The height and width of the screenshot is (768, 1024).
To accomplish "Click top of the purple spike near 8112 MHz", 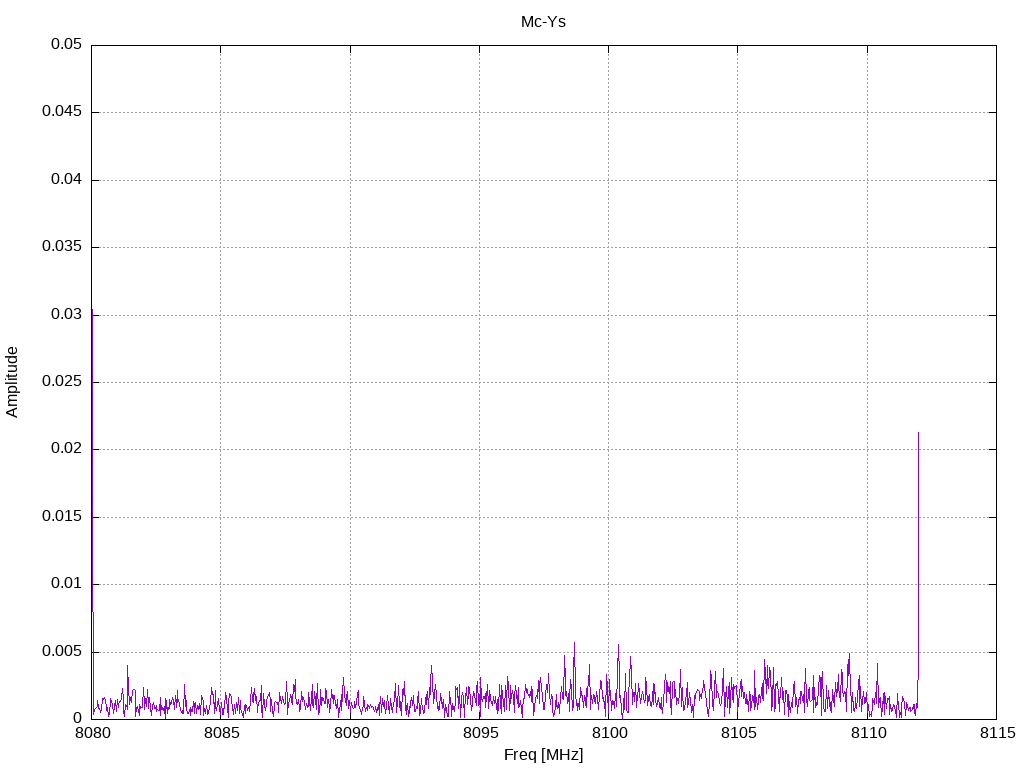I will 918,433.
